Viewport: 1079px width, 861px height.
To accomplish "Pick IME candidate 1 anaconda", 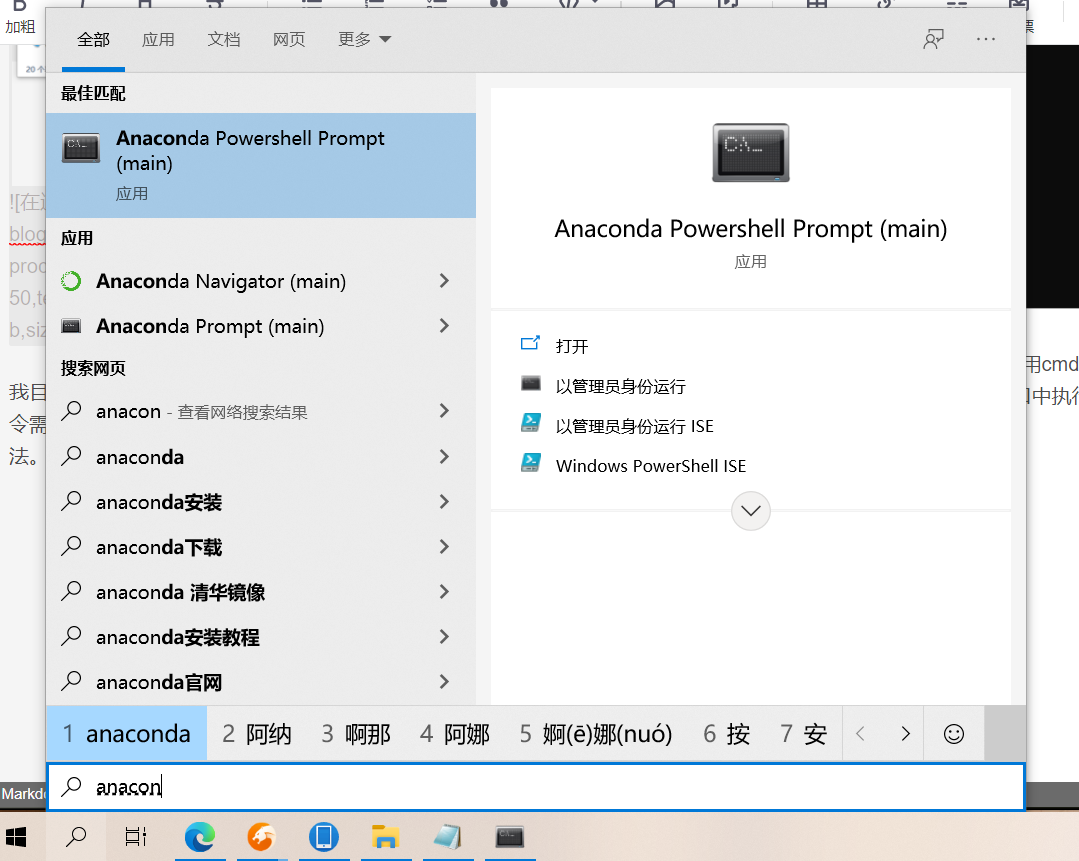I will coord(127,734).
